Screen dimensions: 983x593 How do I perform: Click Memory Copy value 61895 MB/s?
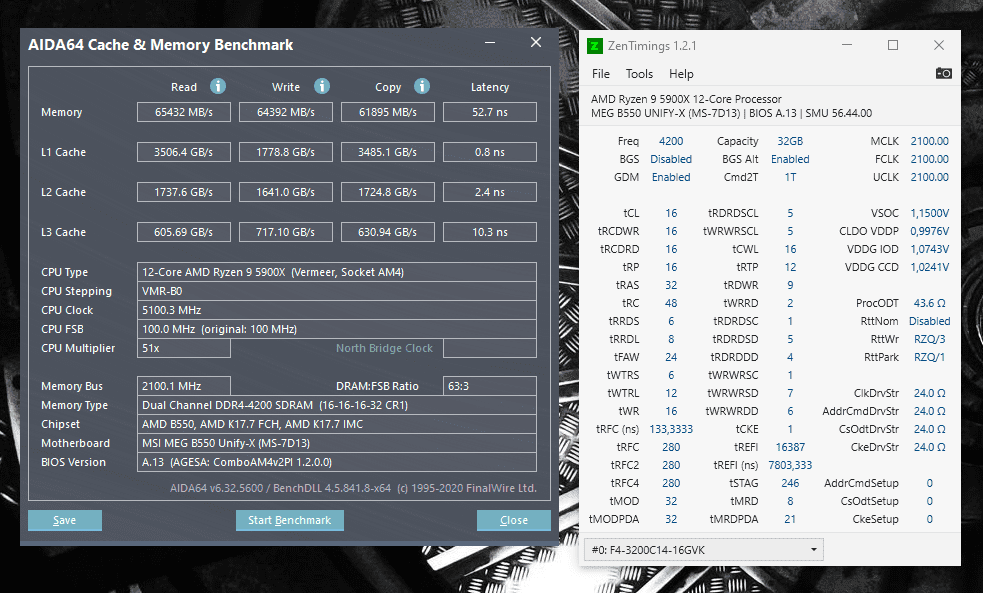(387, 112)
